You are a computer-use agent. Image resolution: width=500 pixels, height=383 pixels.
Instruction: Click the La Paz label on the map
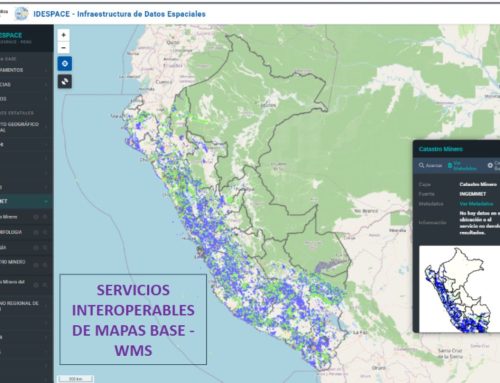pos(360,332)
